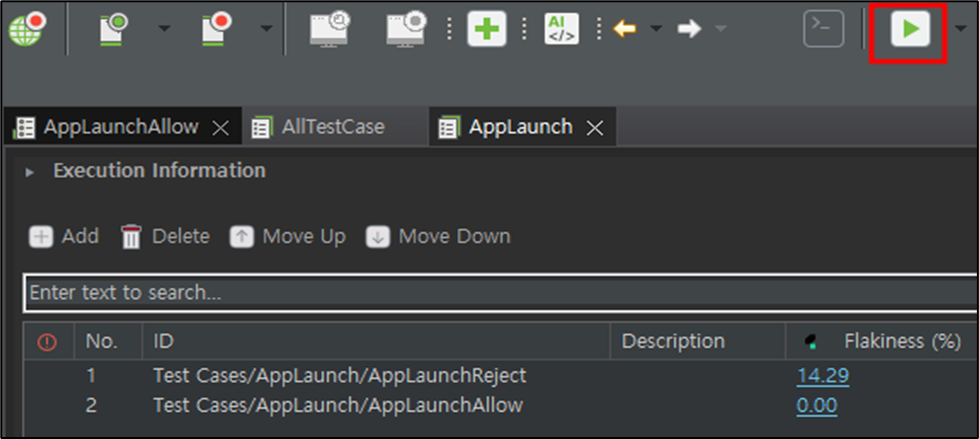Click the ID column header
This screenshot has height=439, width=979.
point(376,342)
